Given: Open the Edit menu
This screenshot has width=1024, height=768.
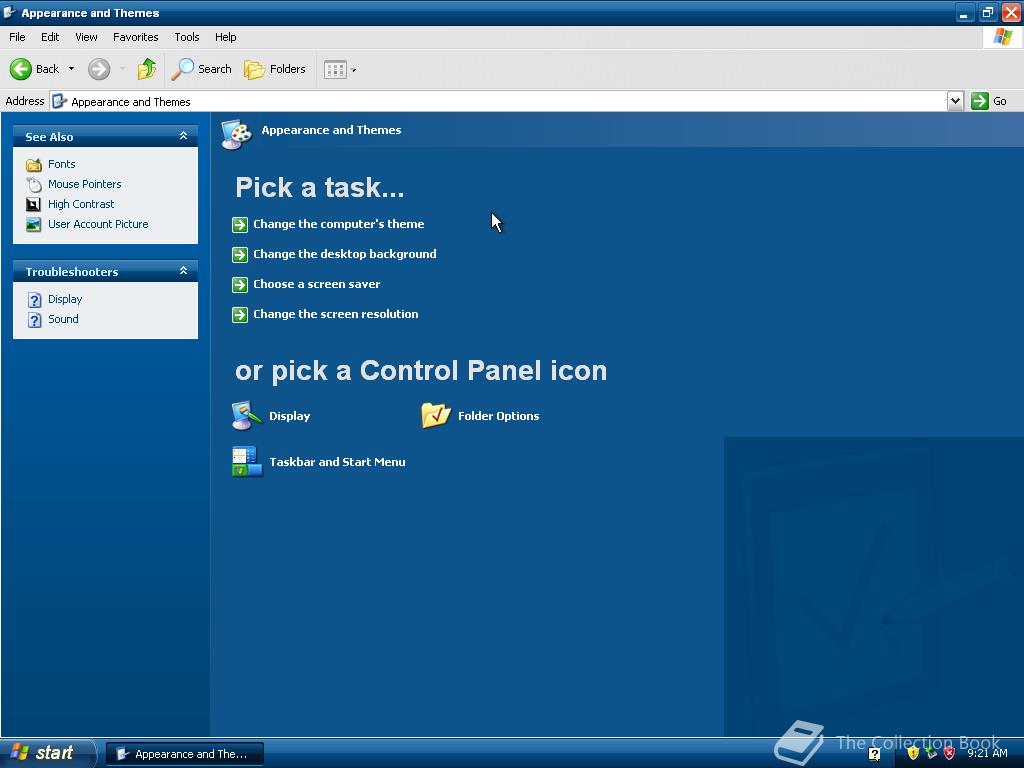Looking at the screenshot, I should click(x=50, y=37).
